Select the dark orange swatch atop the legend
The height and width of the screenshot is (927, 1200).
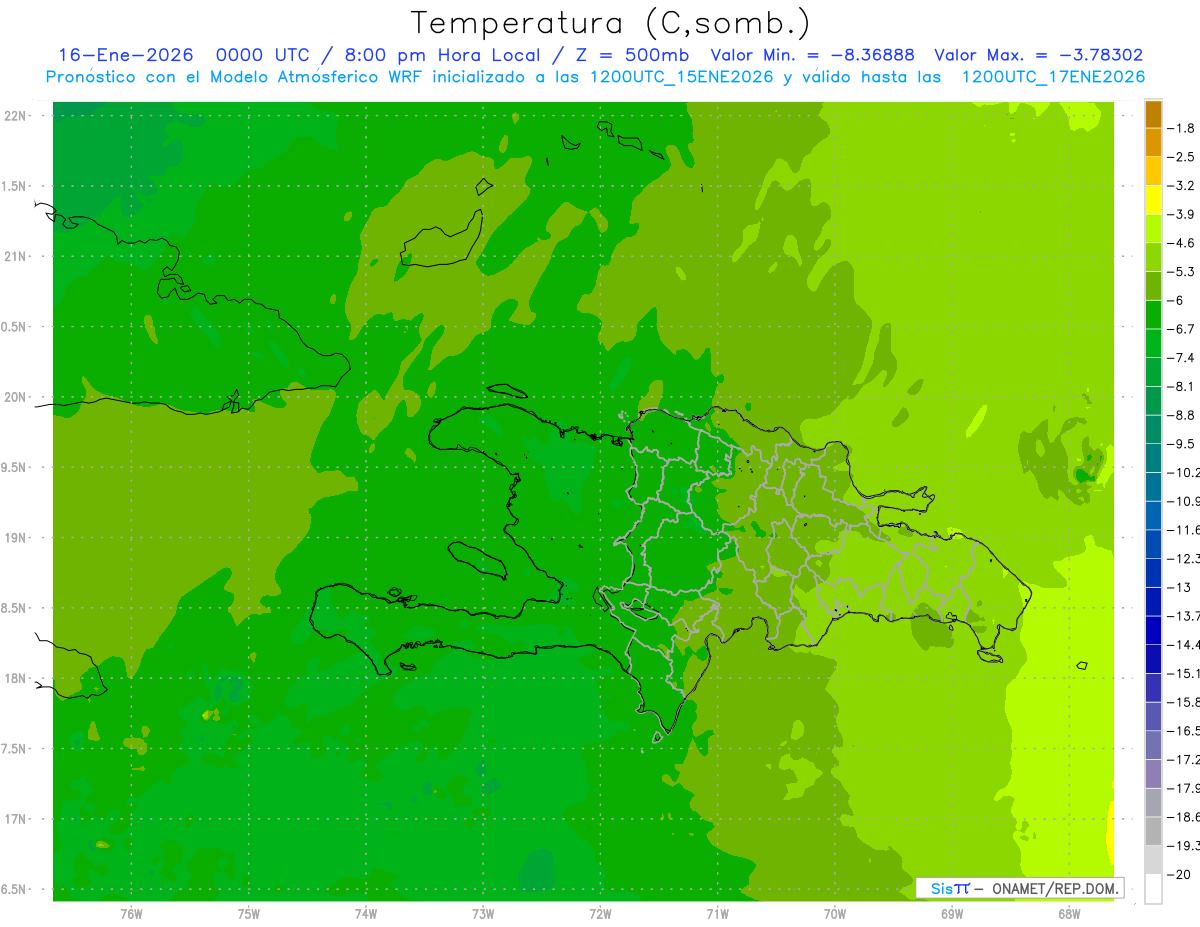(x=1153, y=114)
